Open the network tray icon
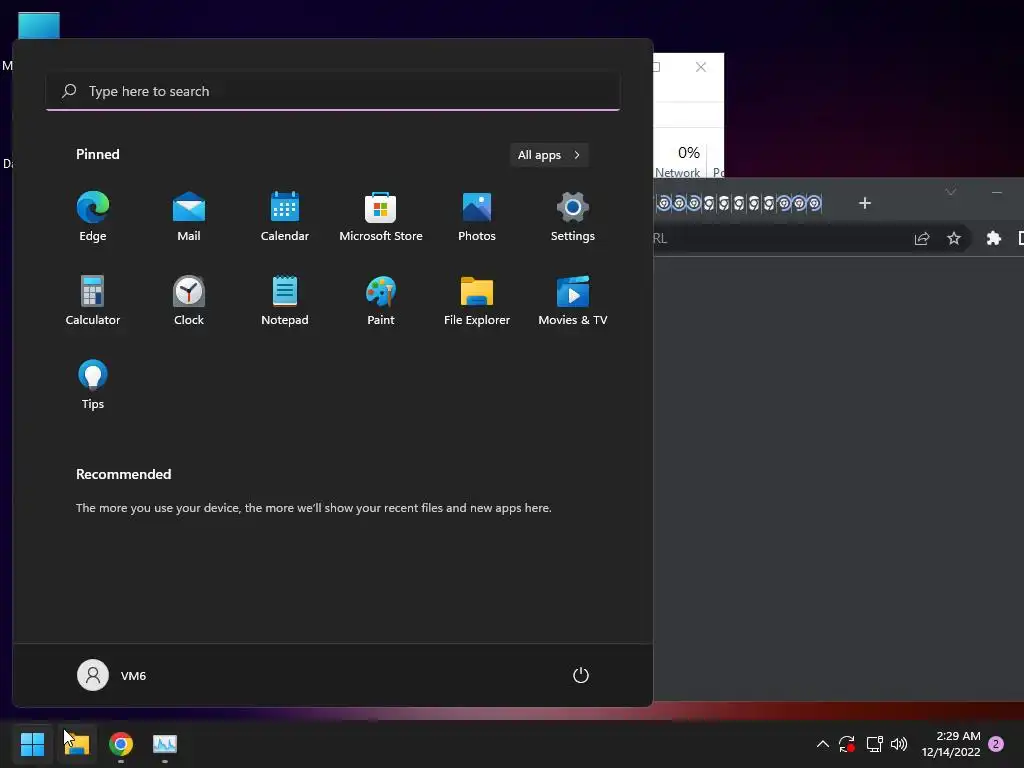This screenshot has height=768, width=1024. click(x=874, y=744)
